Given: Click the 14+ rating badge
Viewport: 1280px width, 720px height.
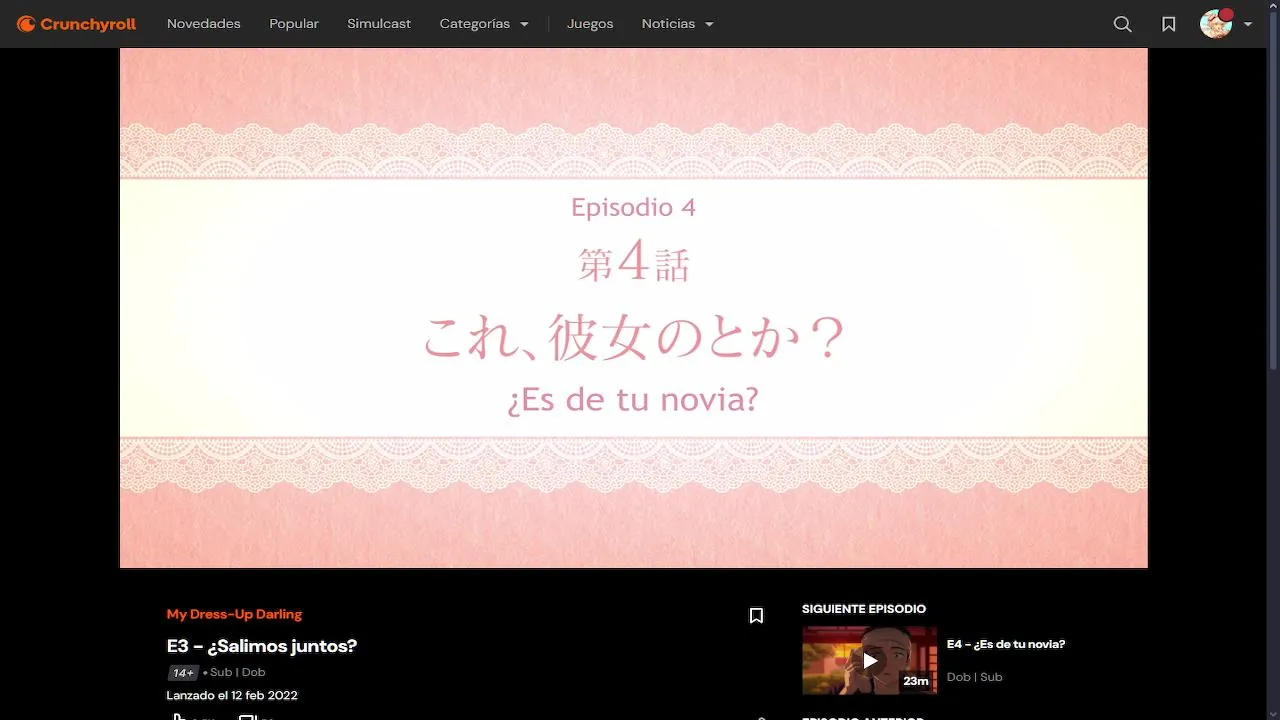Looking at the screenshot, I should pos(183,673).
